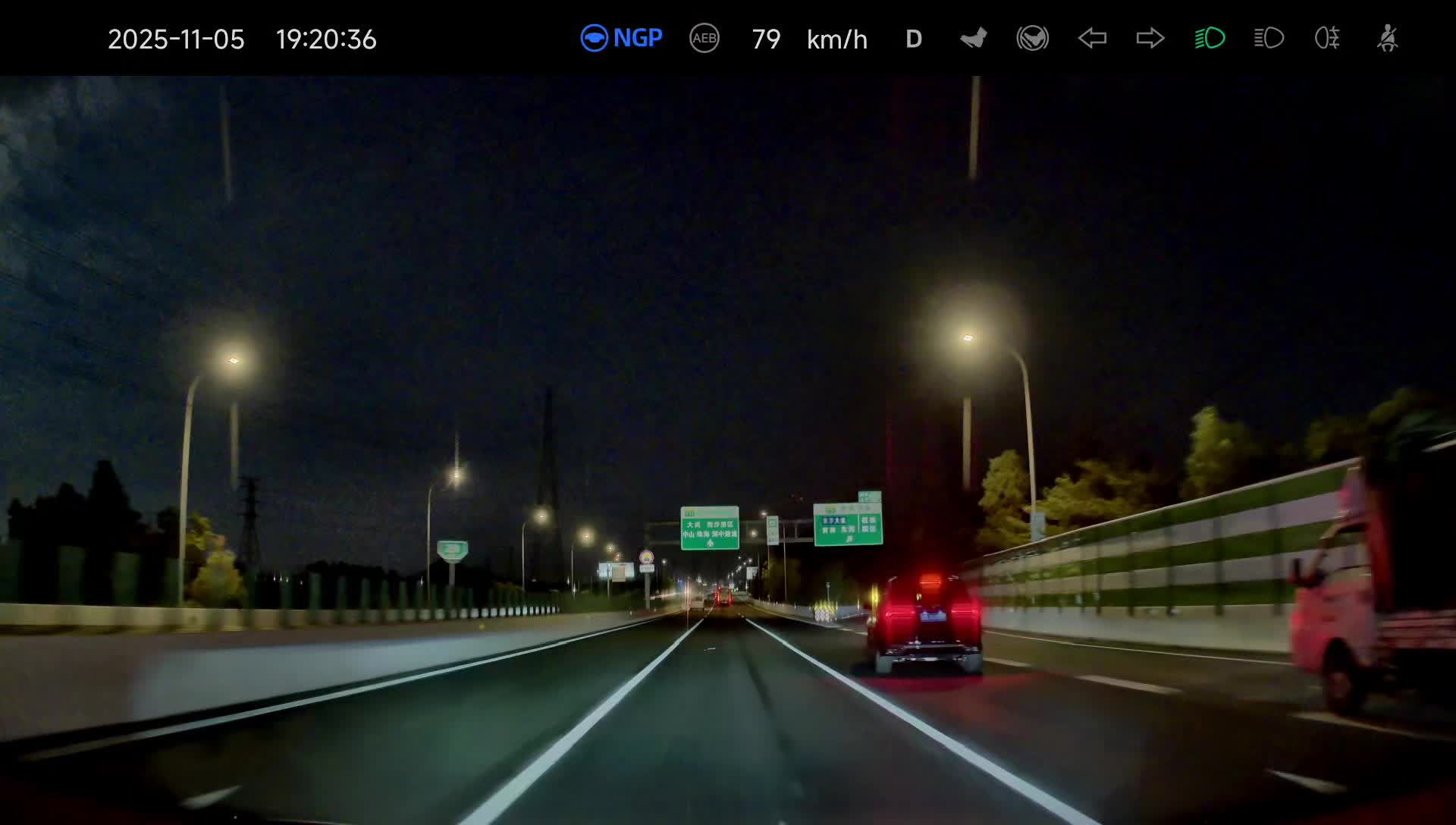Click the NGP text label
This screenshot has height=825, width=1456.
[x=638, y=38]
